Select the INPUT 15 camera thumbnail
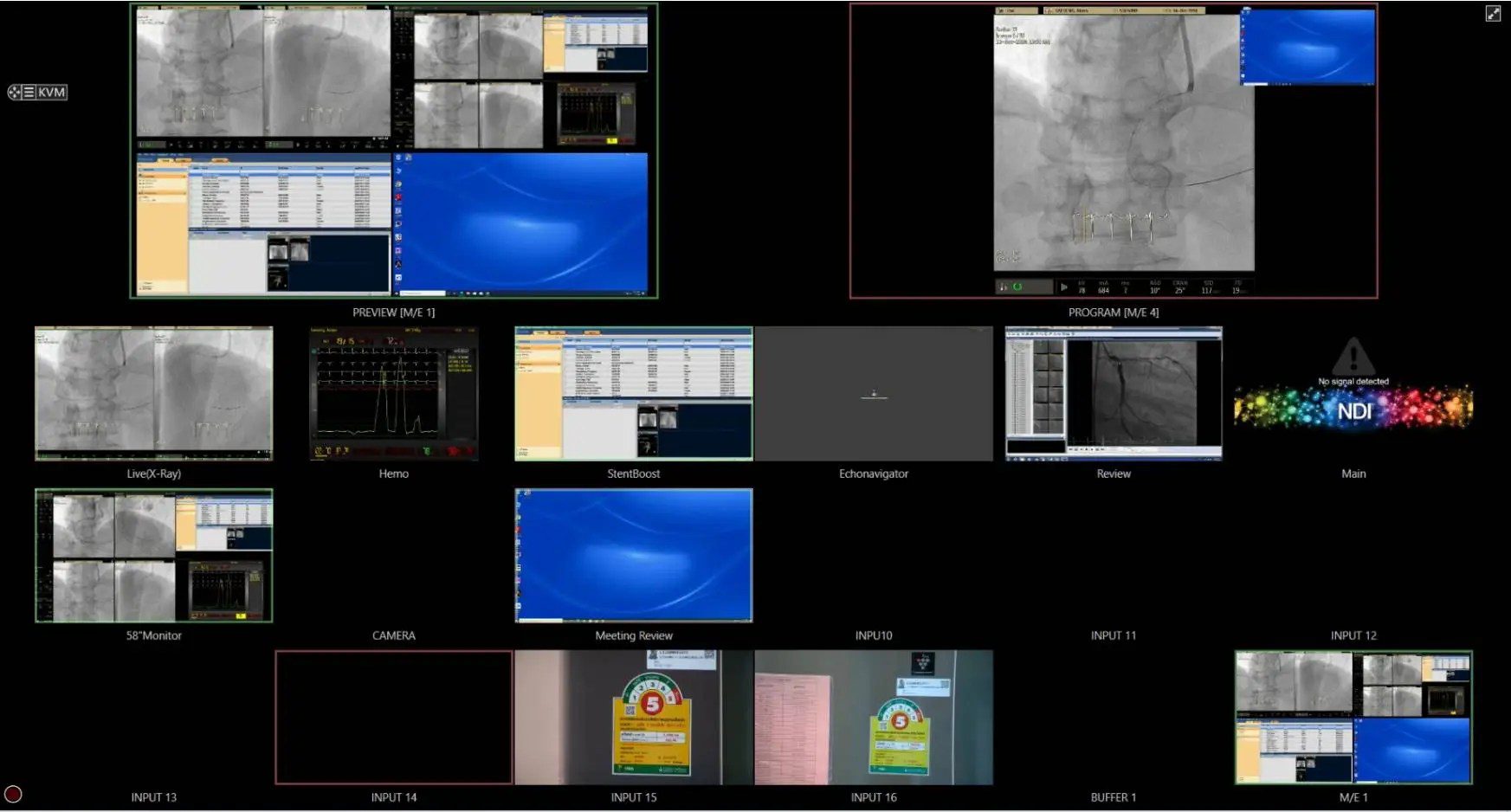The width and height of the screenshot is (1511, 812). tap(634, 718)
